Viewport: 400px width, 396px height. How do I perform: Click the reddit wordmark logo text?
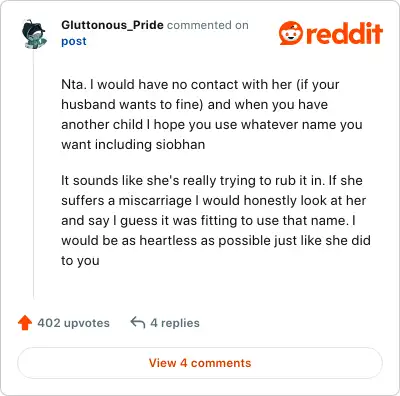click(344, 33)
